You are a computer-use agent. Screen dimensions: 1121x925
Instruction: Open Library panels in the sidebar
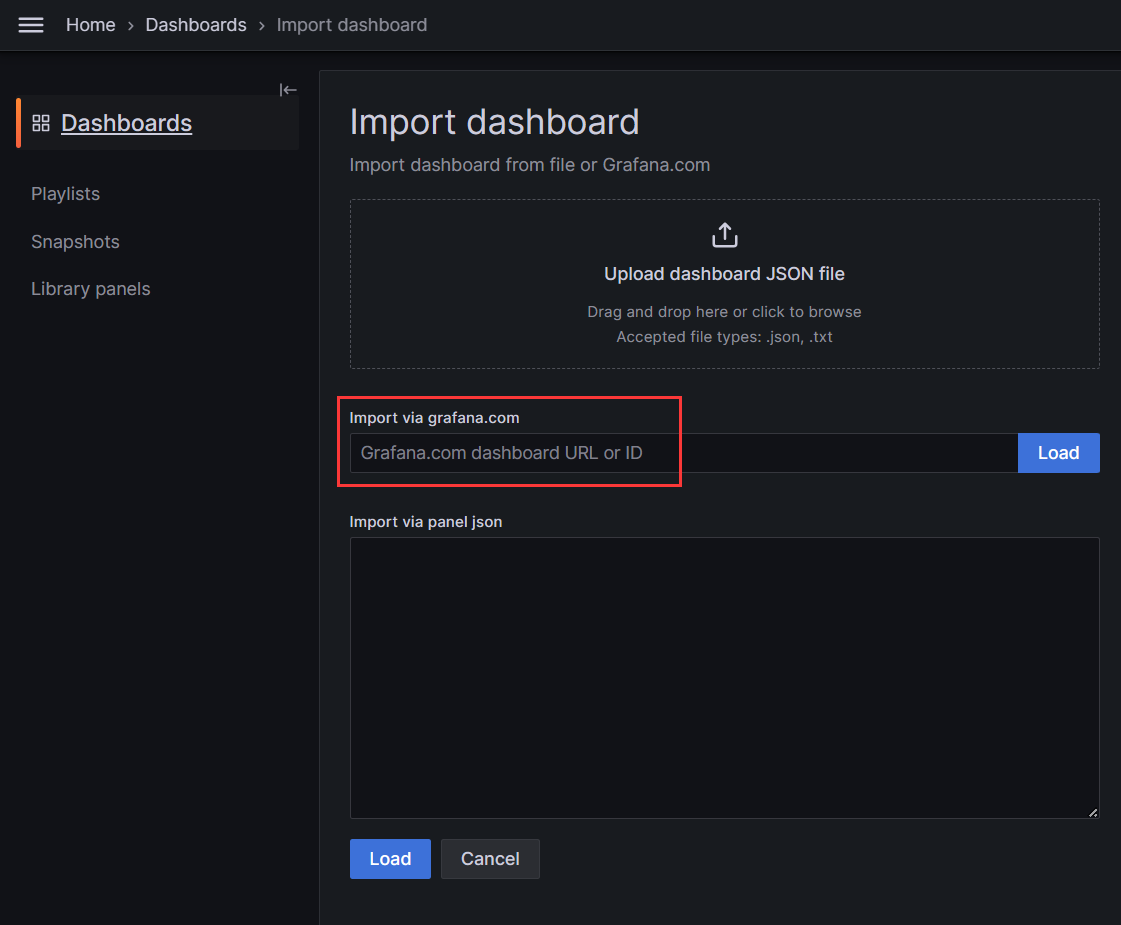(x=91, y=289)
